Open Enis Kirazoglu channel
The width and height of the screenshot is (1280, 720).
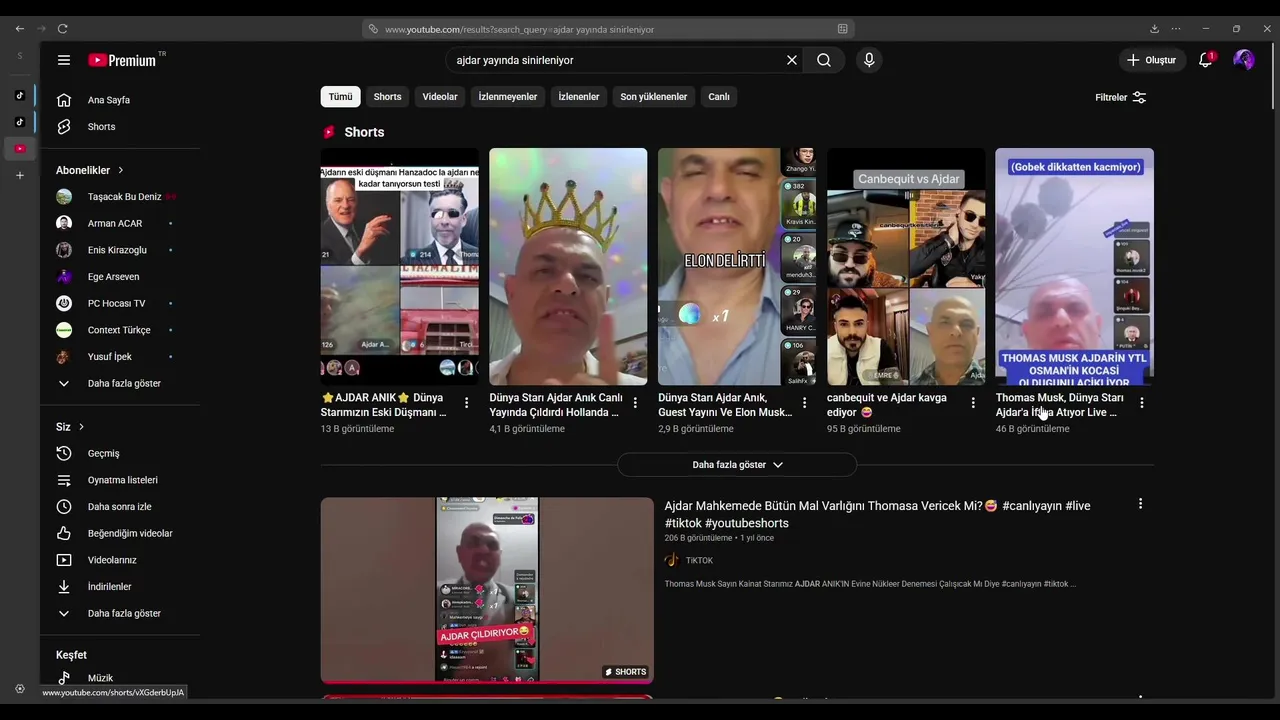click(117, 250)
